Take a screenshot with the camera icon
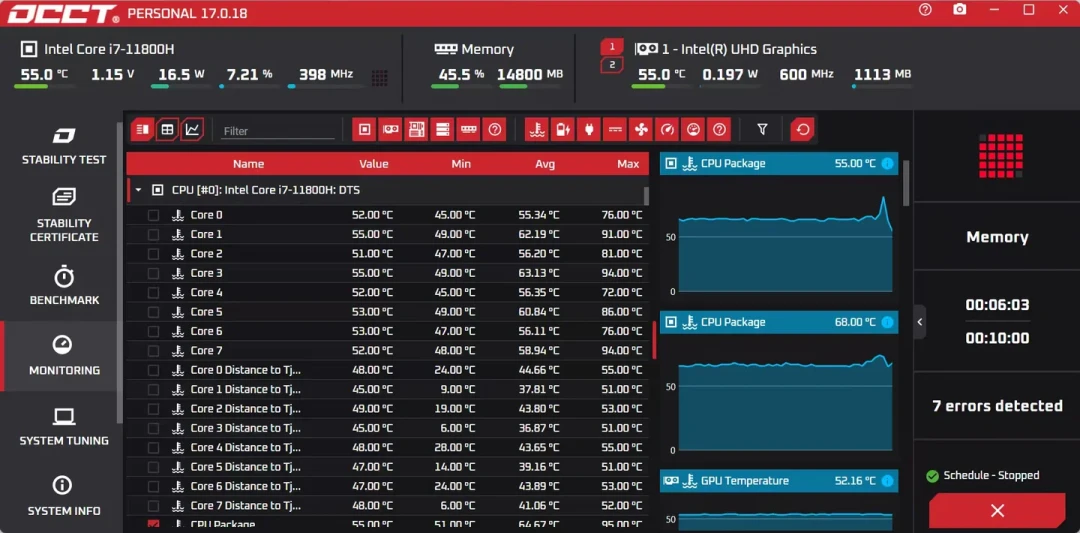The width and height of the screenshot is (1080, 533). 959,10
